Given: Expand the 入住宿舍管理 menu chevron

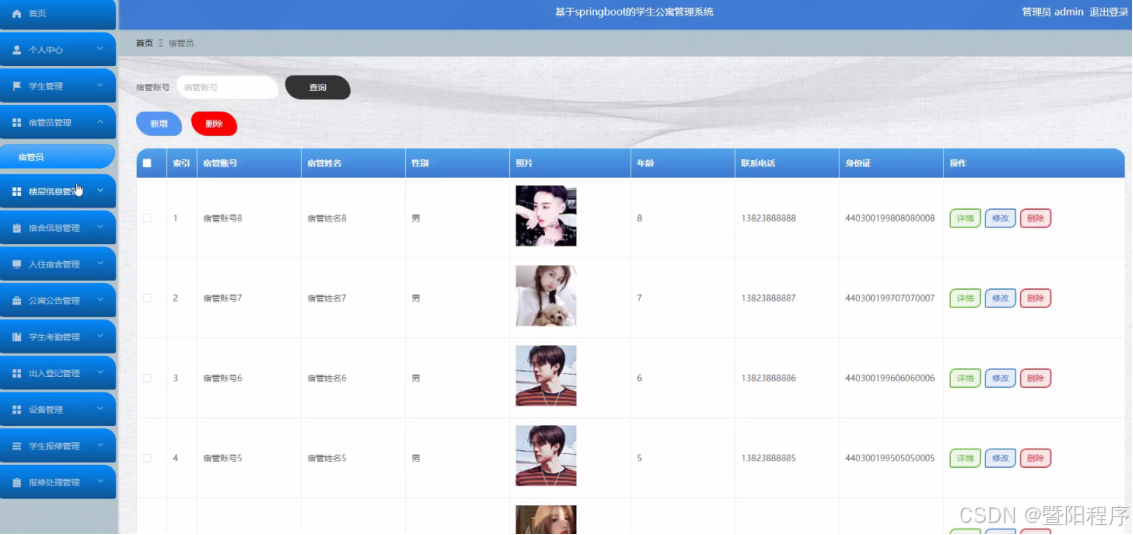Looking at the screenshot, I should point(100,264).
